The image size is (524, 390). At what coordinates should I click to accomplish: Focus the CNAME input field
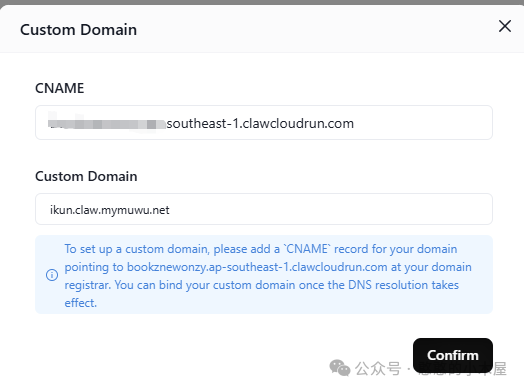click(x=264, y=123)
